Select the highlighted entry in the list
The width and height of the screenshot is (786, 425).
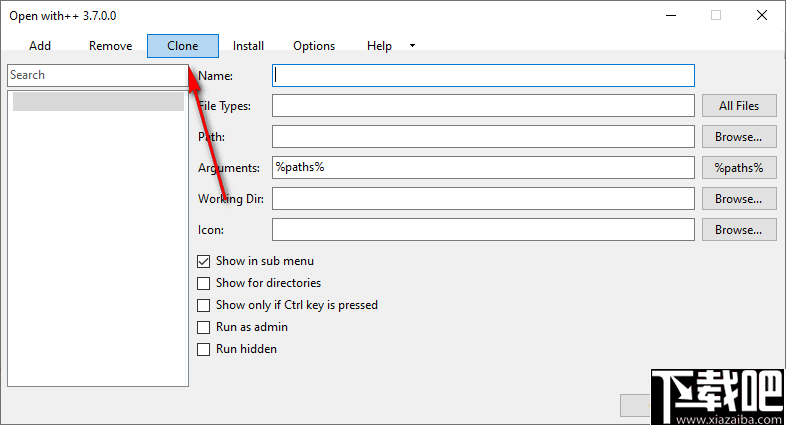98,102
